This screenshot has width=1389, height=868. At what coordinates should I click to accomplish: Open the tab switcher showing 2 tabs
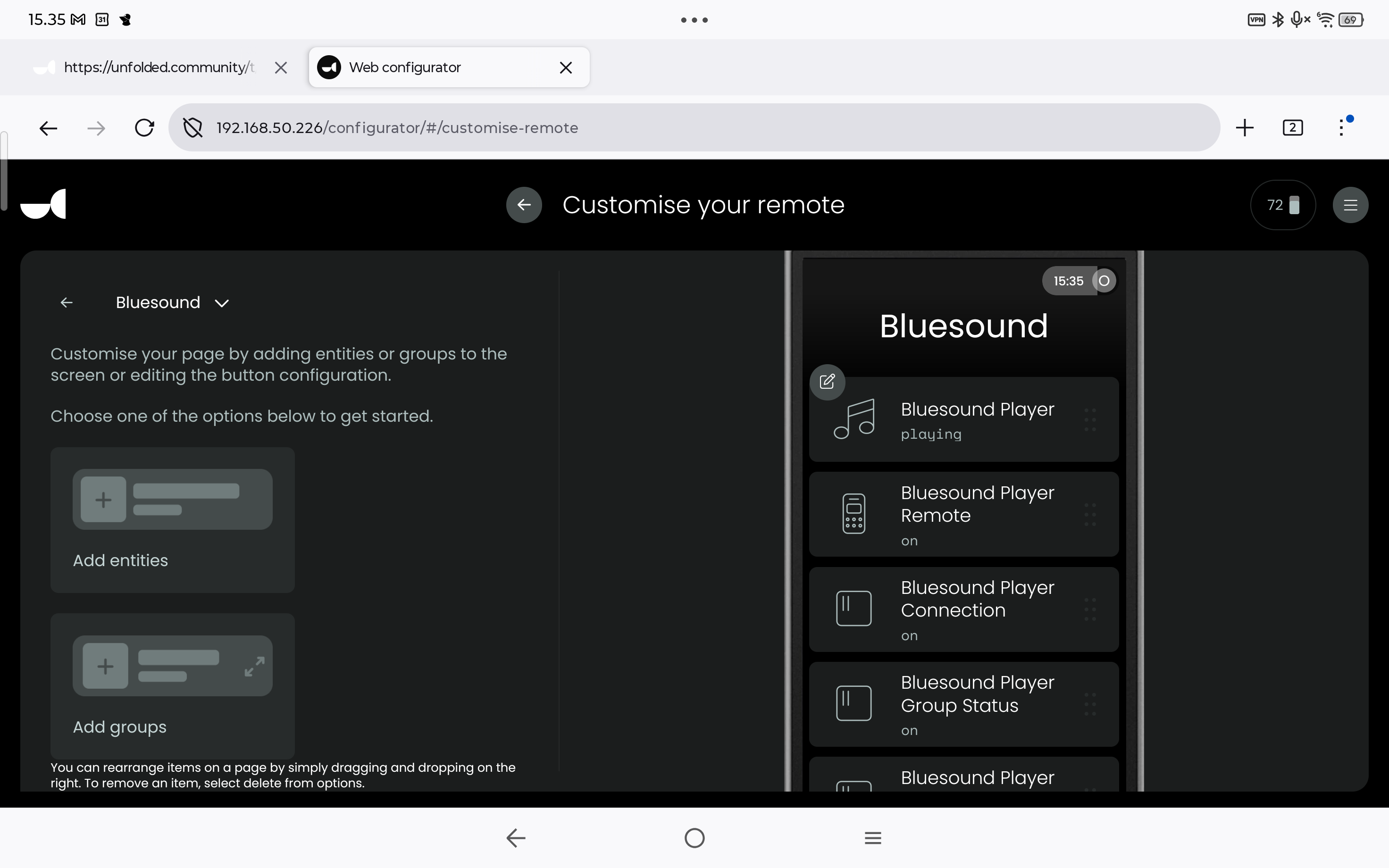tap(1293, 127)
